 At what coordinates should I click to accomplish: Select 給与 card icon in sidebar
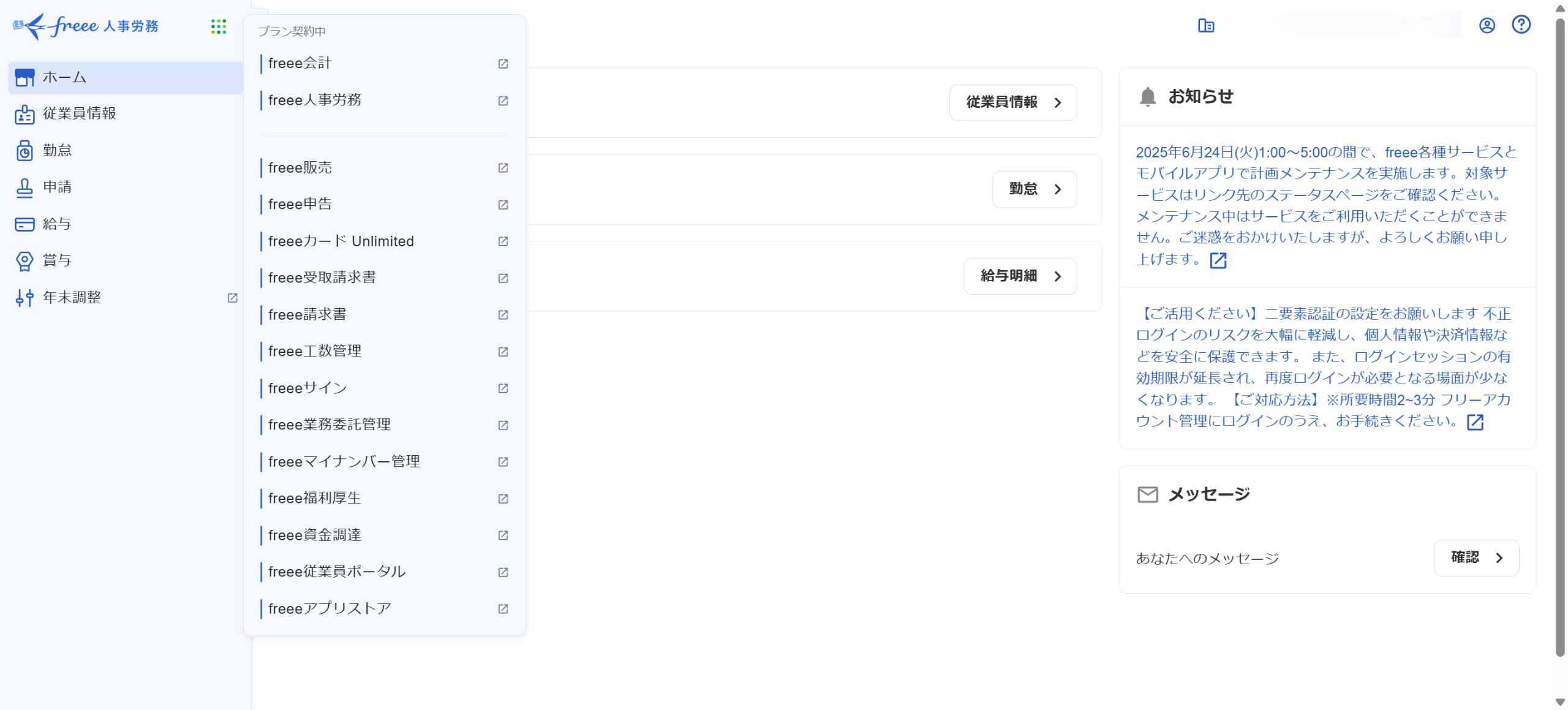point(24,224)
